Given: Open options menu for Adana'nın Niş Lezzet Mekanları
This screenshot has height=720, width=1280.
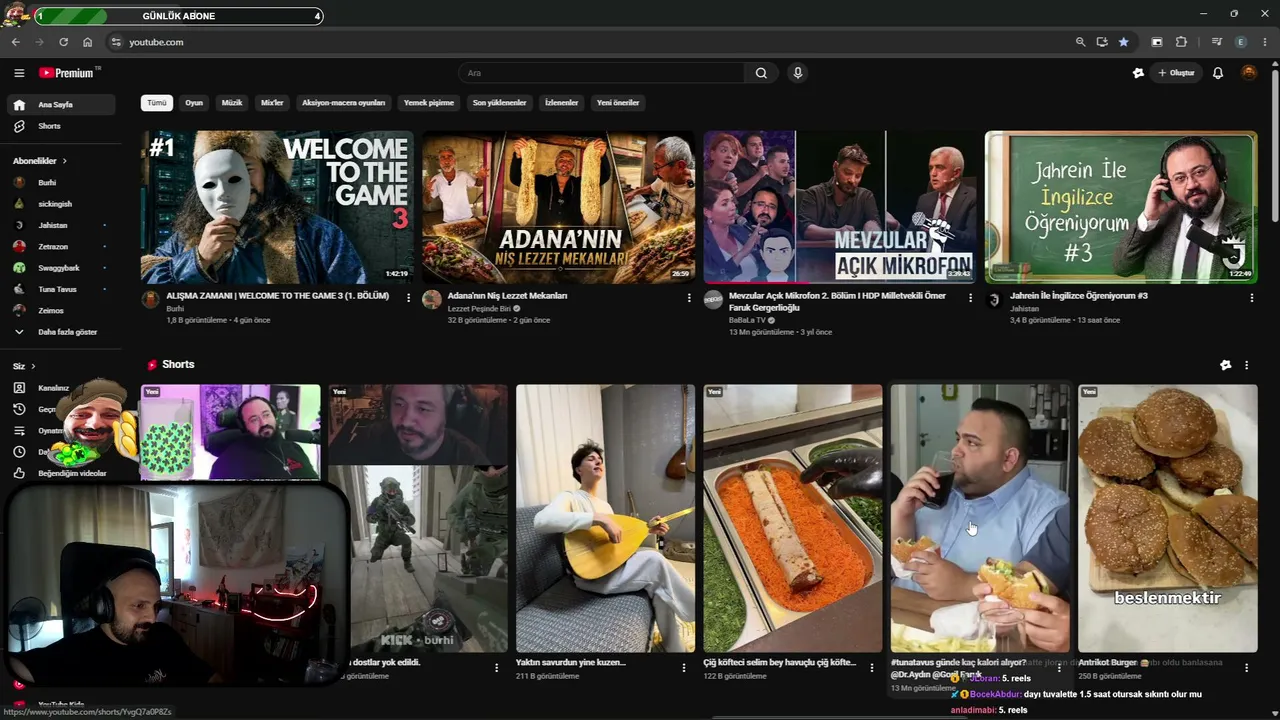Looking at the screenshot, I should 689,297.
